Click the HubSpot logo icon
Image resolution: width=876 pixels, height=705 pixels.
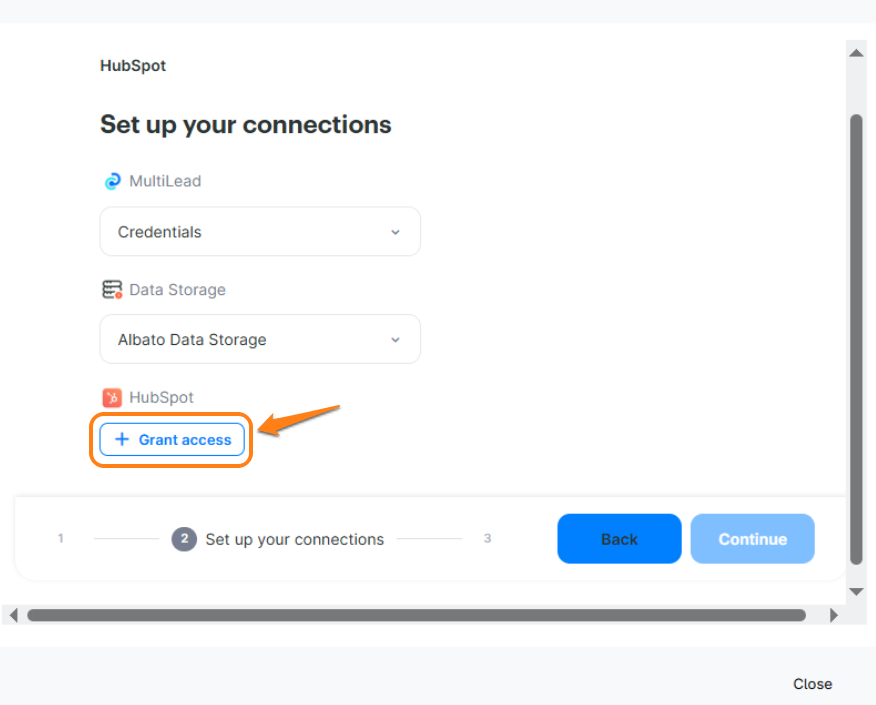(x=112, y=398)
